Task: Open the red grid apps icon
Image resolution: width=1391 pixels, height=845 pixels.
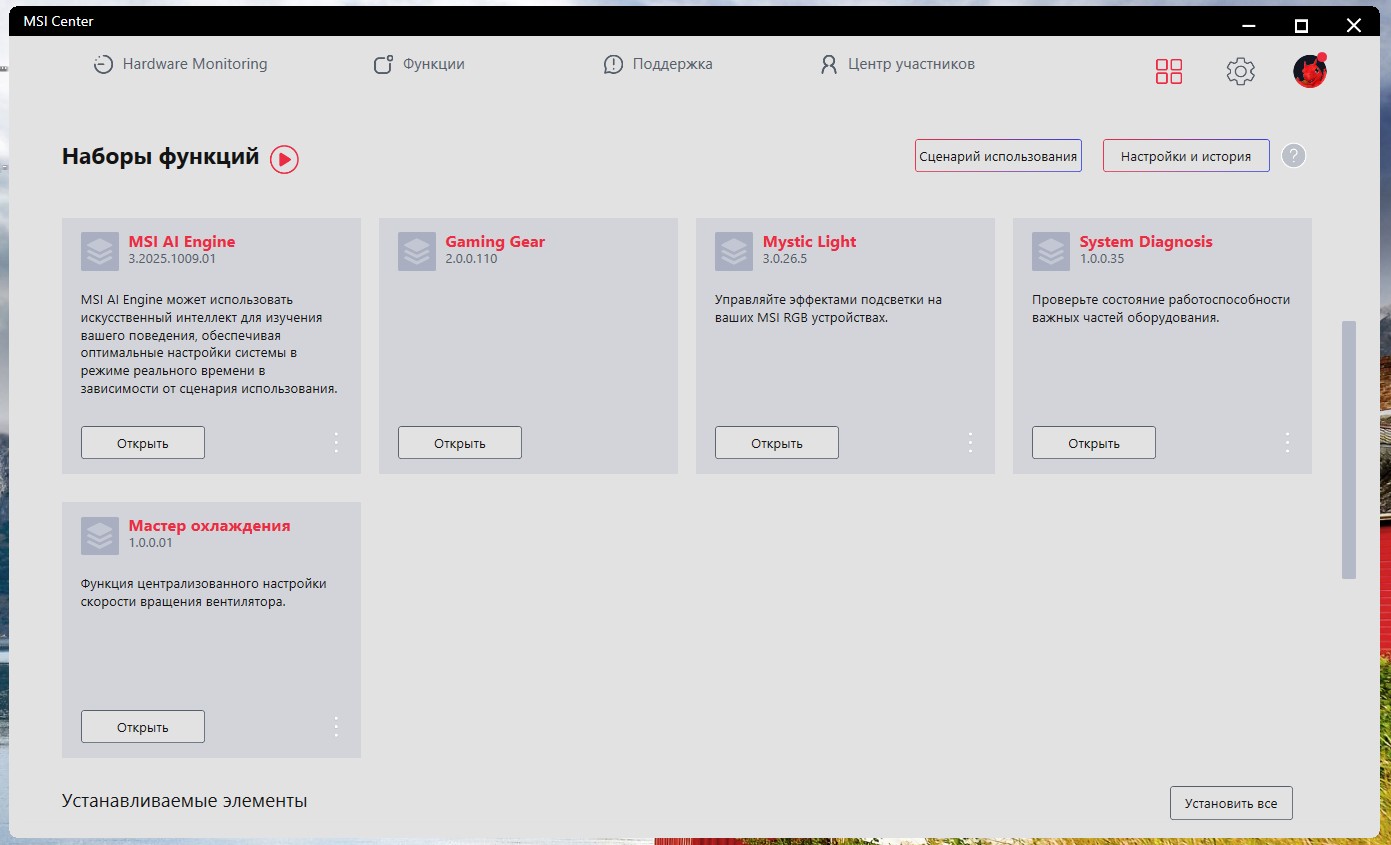Action: [x=1169, y=71]
